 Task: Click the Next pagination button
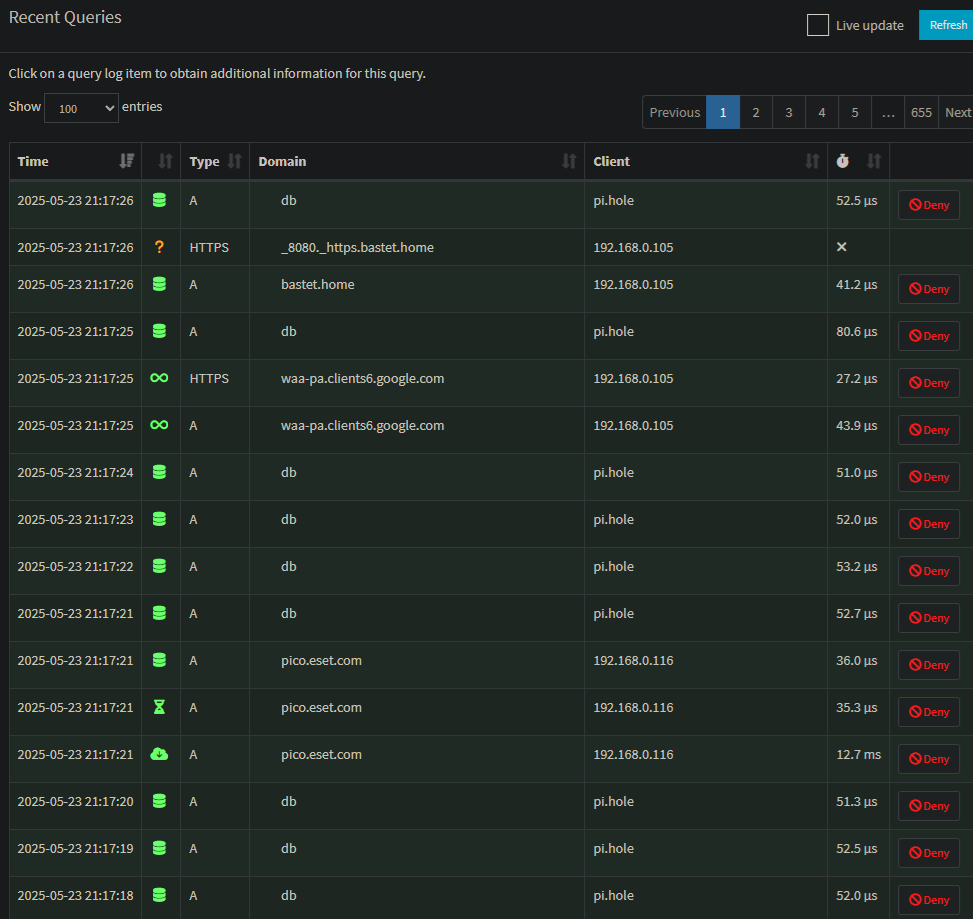point(957,112)
